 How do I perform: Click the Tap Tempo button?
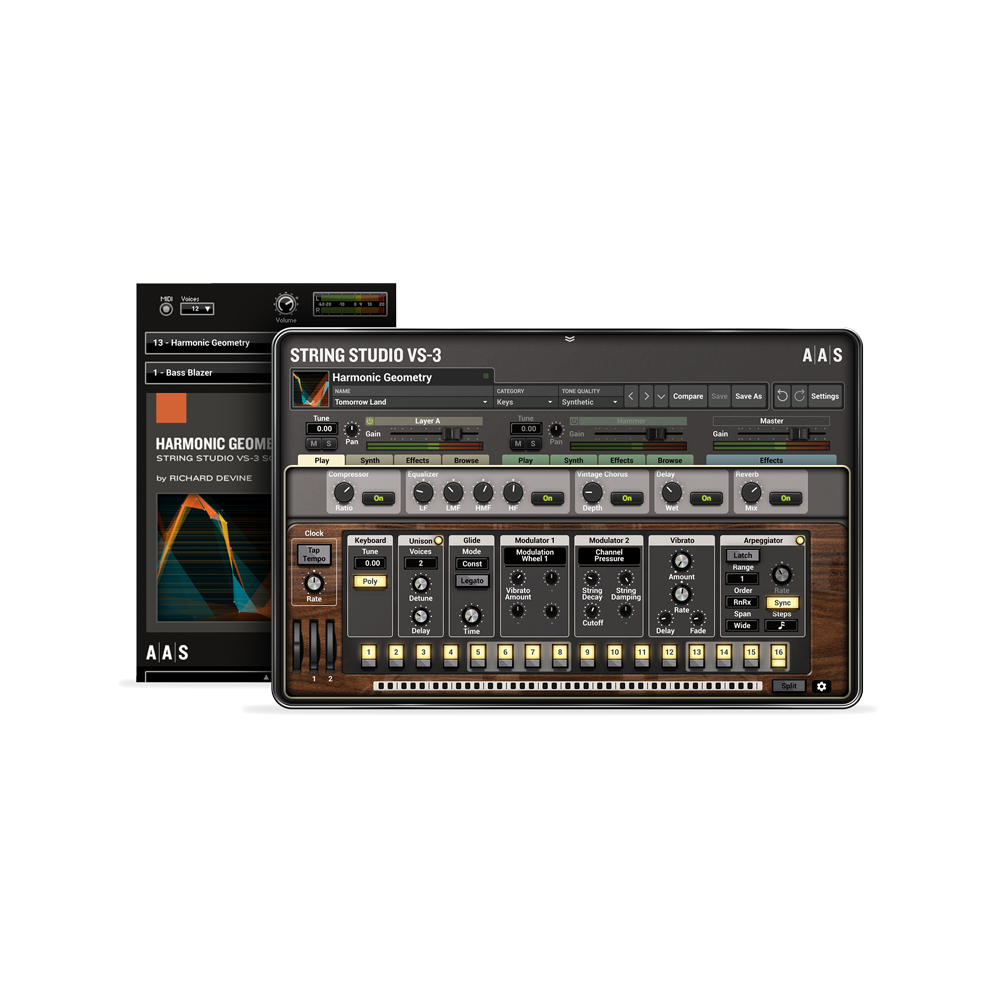[x=314, y=554]
